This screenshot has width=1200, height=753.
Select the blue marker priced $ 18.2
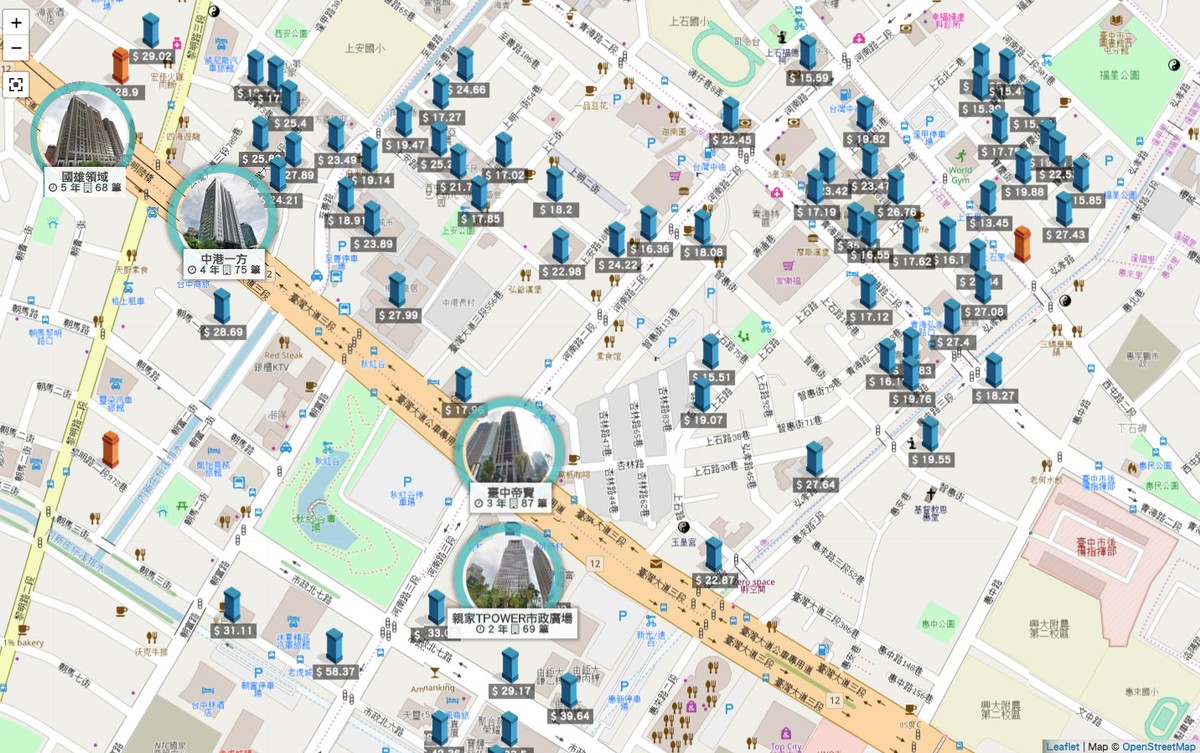554,184
